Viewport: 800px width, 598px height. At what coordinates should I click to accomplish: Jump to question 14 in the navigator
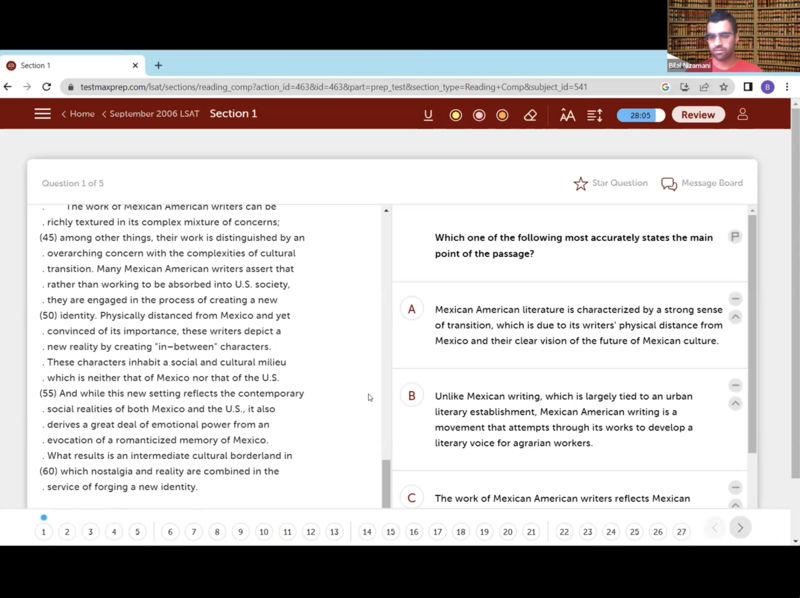(x=367, y=532)
